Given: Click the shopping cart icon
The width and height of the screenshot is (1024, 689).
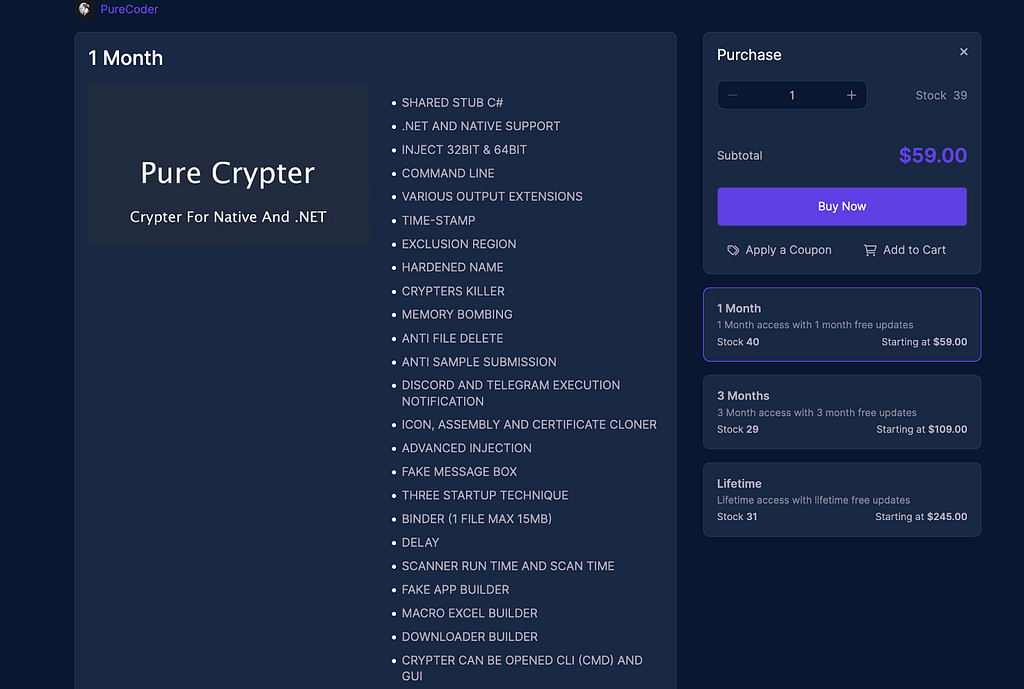Looking at the screenshot, I should 869,250.
